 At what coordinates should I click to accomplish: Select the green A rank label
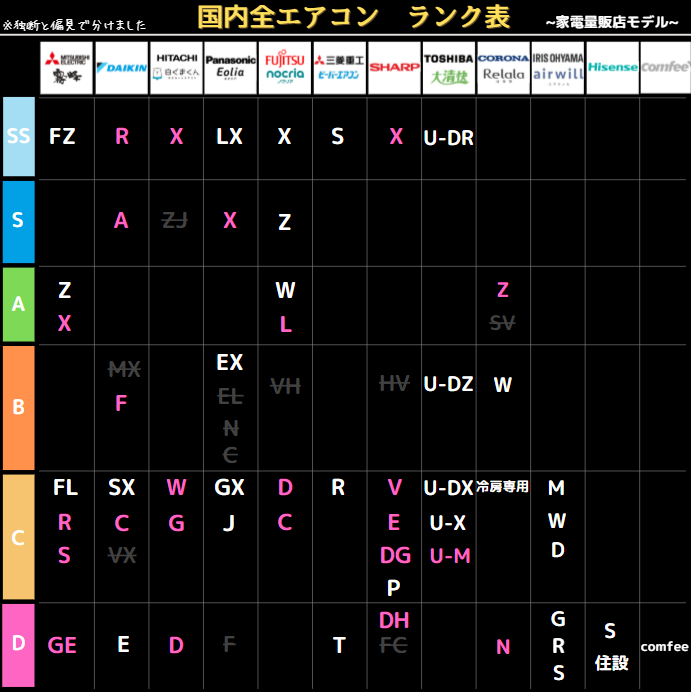[x=18, y=305]
